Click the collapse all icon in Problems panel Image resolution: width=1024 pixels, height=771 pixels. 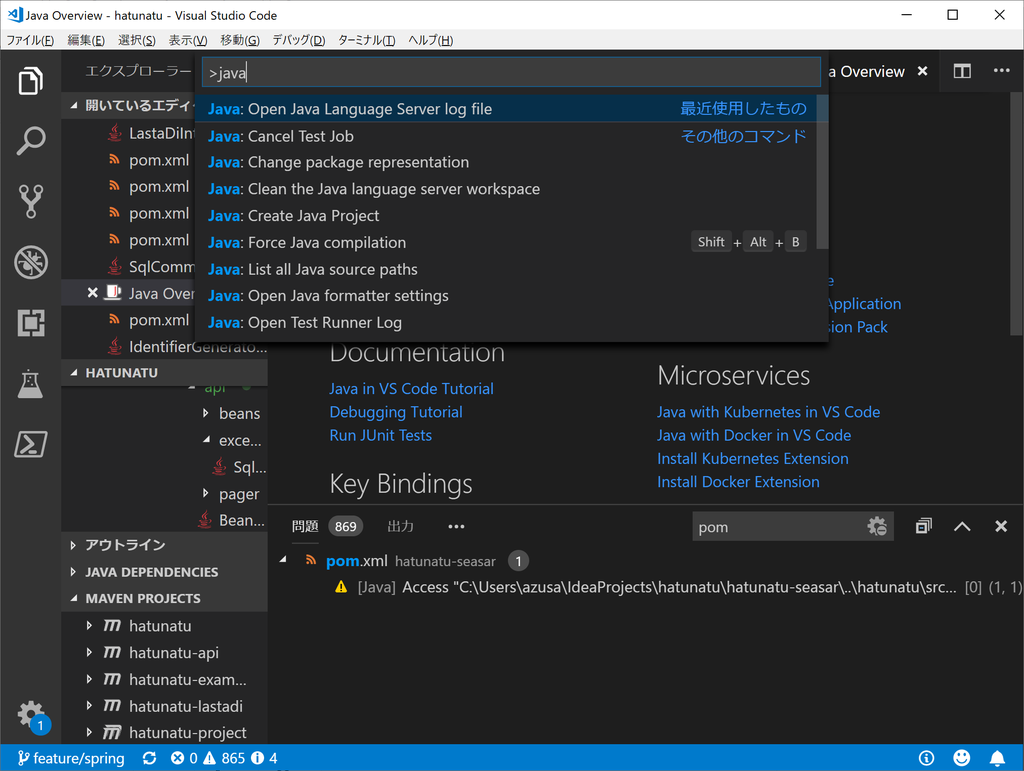coord(923,526)
